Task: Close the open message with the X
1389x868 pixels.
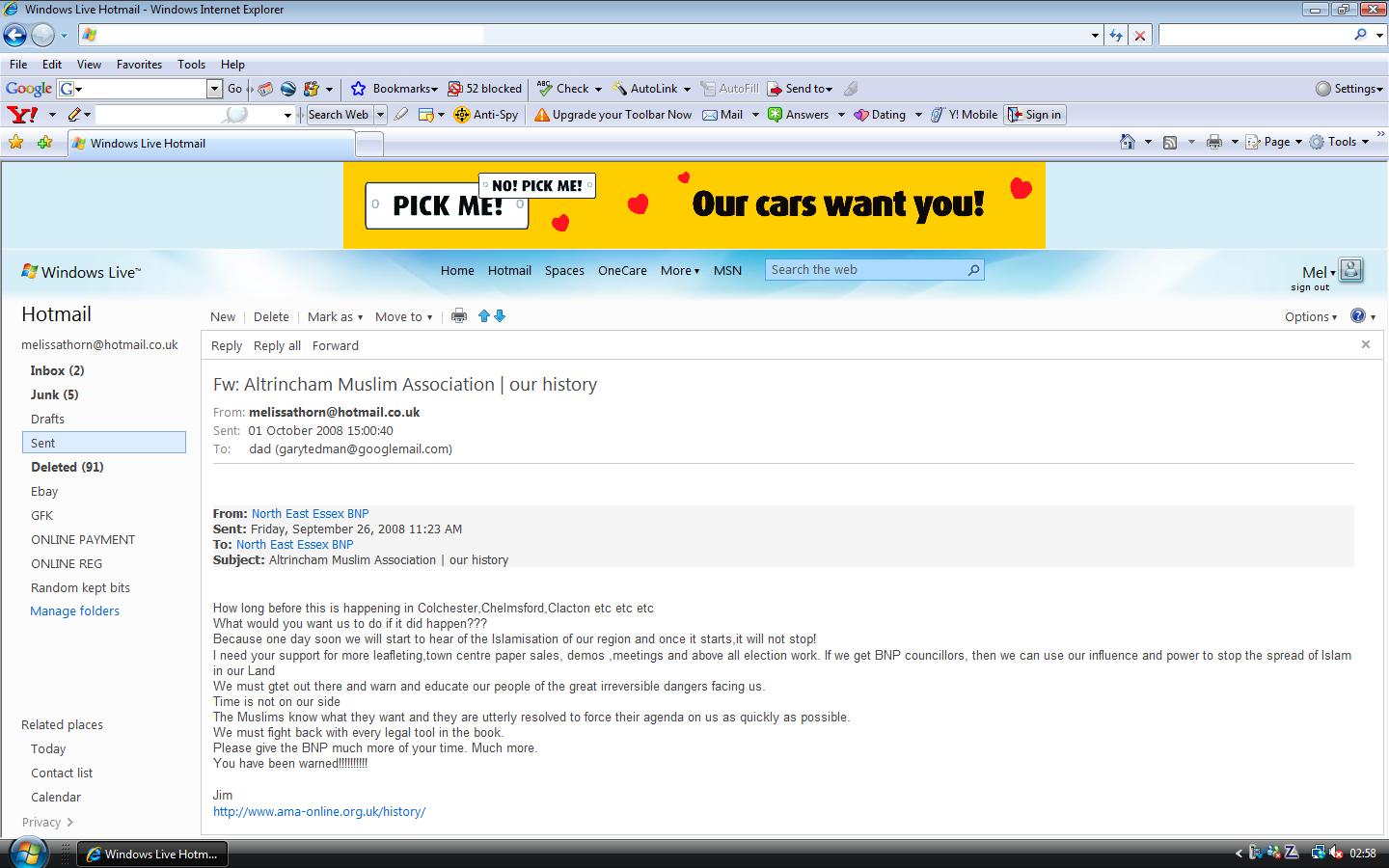Action: [1365, 344]
